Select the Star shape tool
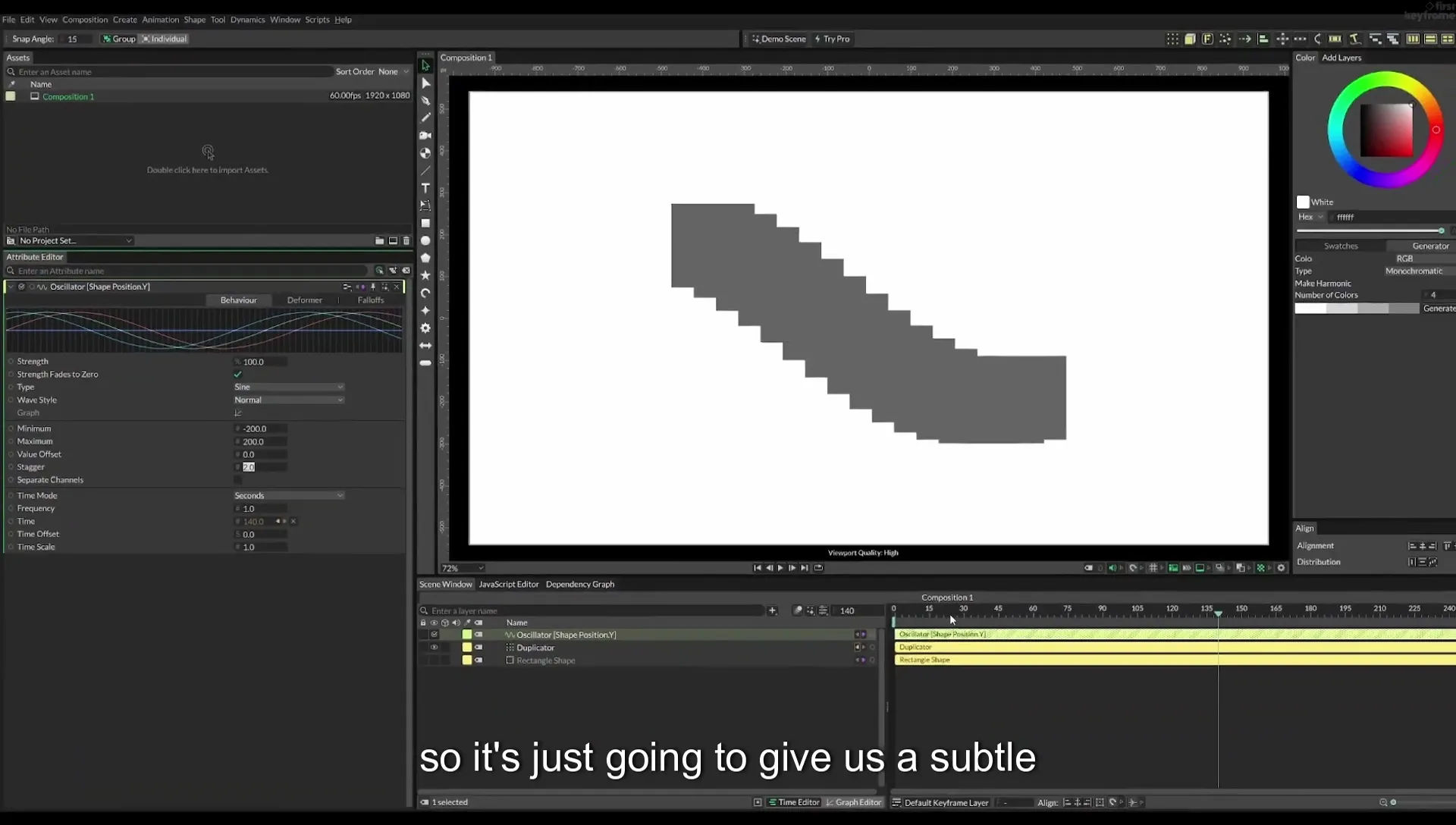The height and width of the screenshot is (825, 1456). (425, 275)
